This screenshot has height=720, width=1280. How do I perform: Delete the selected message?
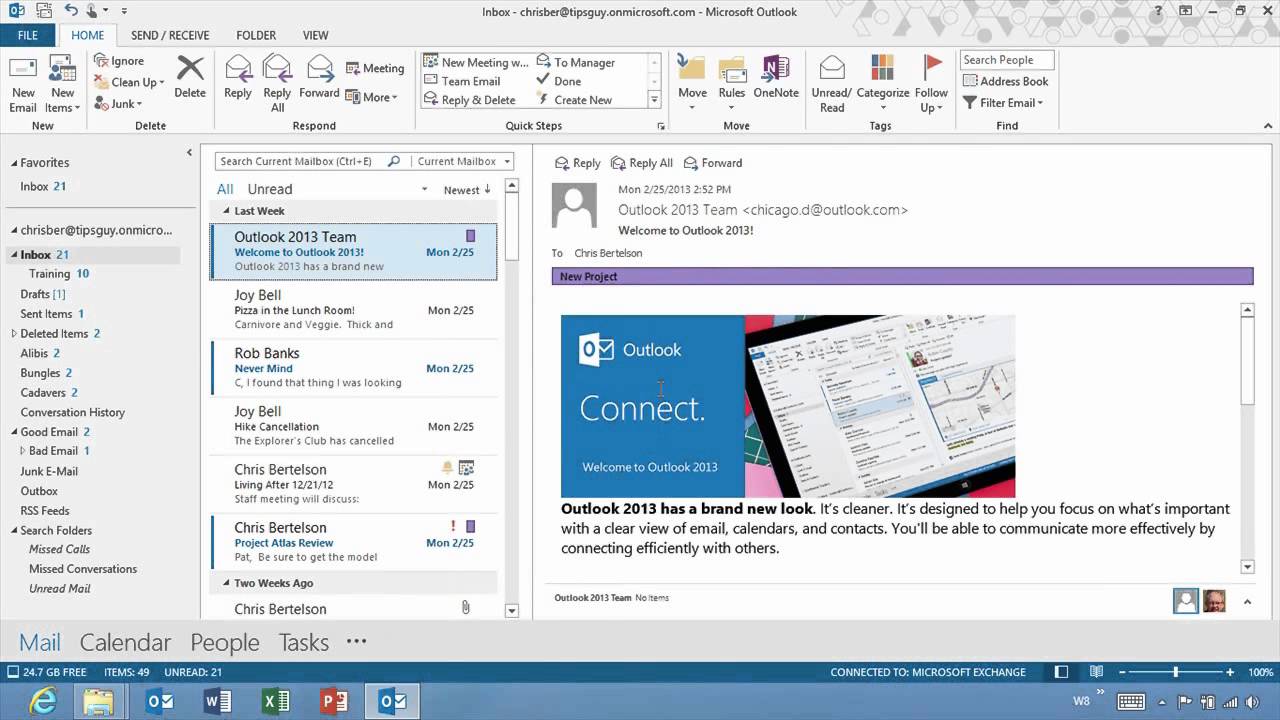pos(190,78)
